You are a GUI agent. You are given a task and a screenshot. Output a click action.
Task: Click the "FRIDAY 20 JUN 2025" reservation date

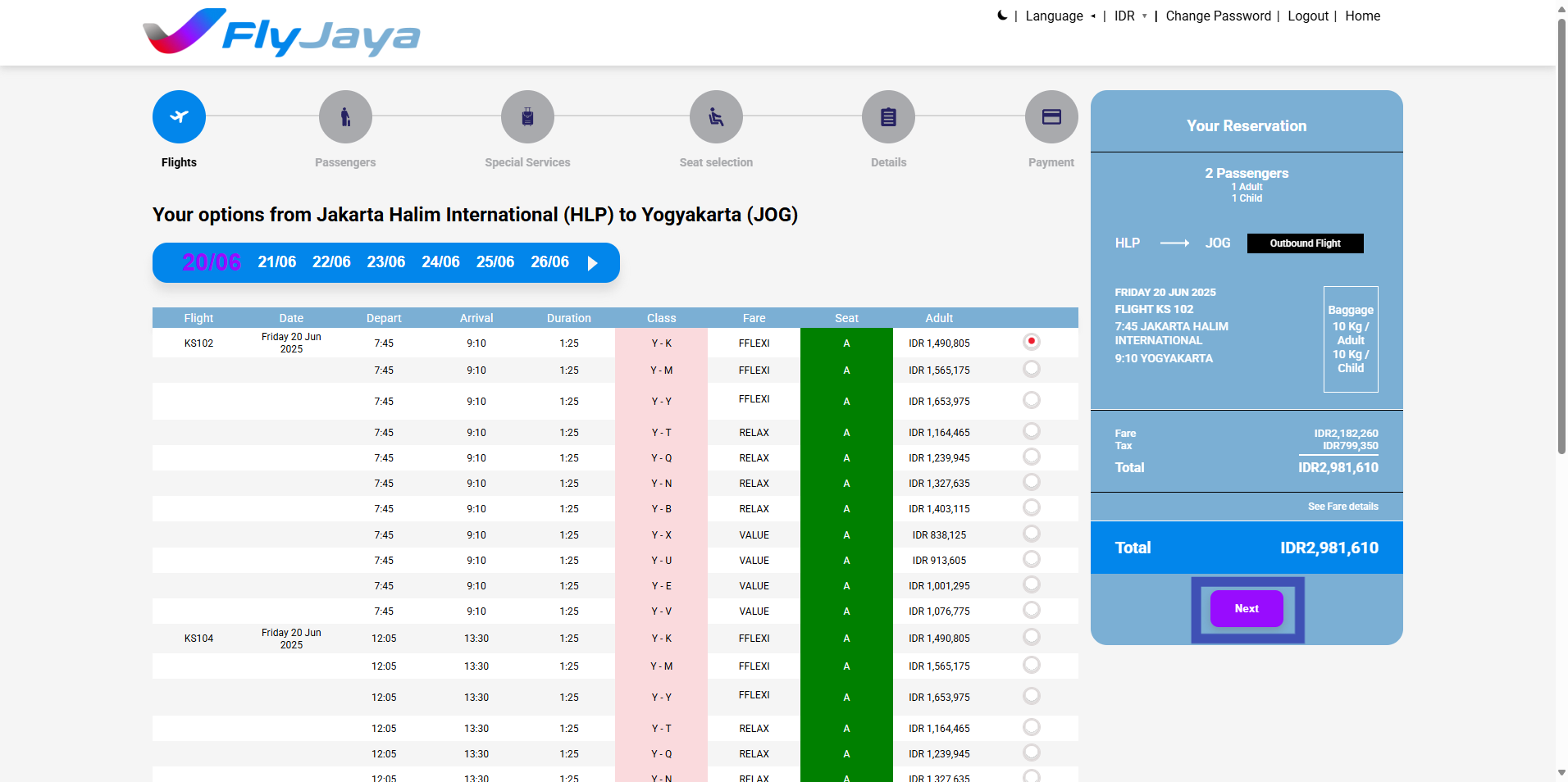click(x=1165, y=292)
